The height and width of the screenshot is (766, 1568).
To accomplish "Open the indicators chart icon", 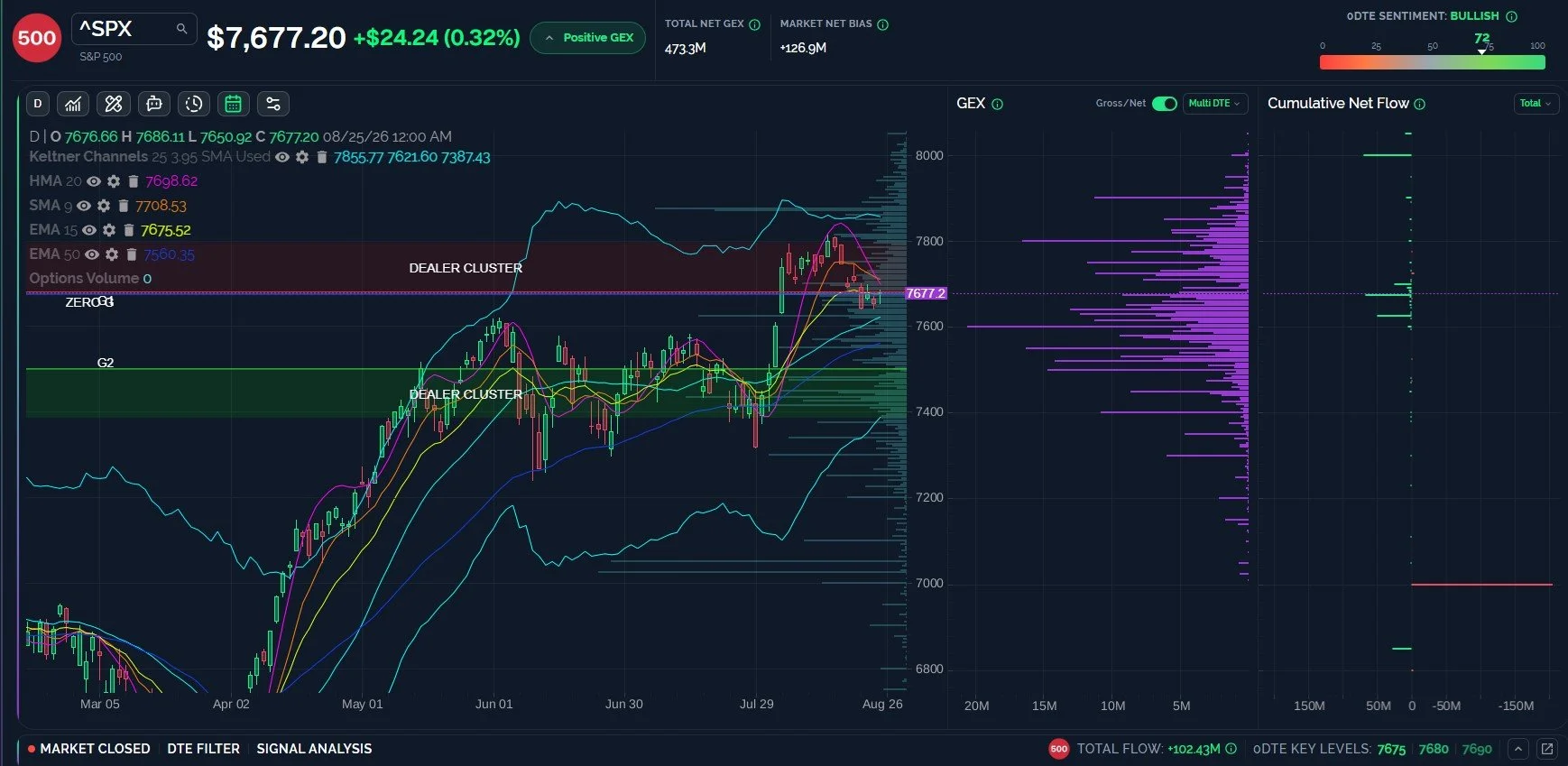I will 73,104.
